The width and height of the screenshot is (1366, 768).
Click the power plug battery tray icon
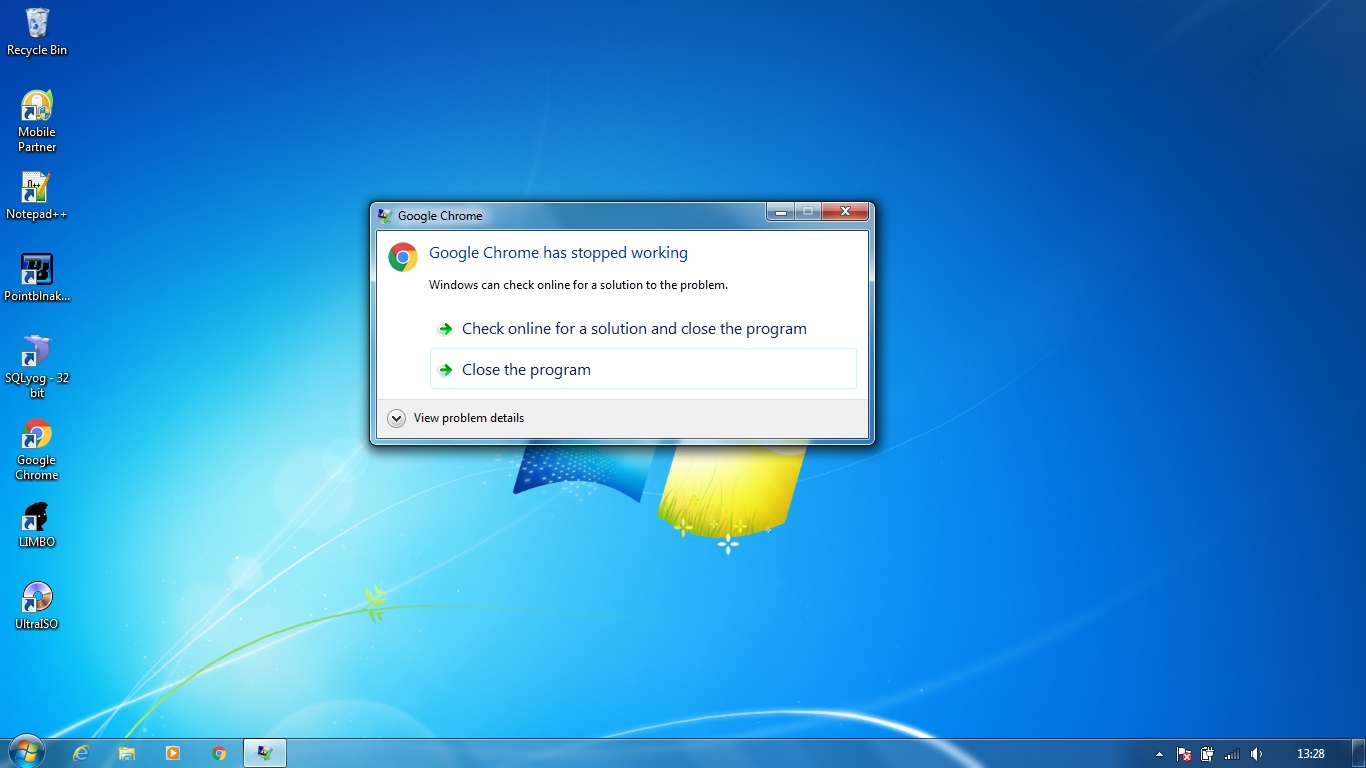pyautogui.click(x=1208, y=754)
